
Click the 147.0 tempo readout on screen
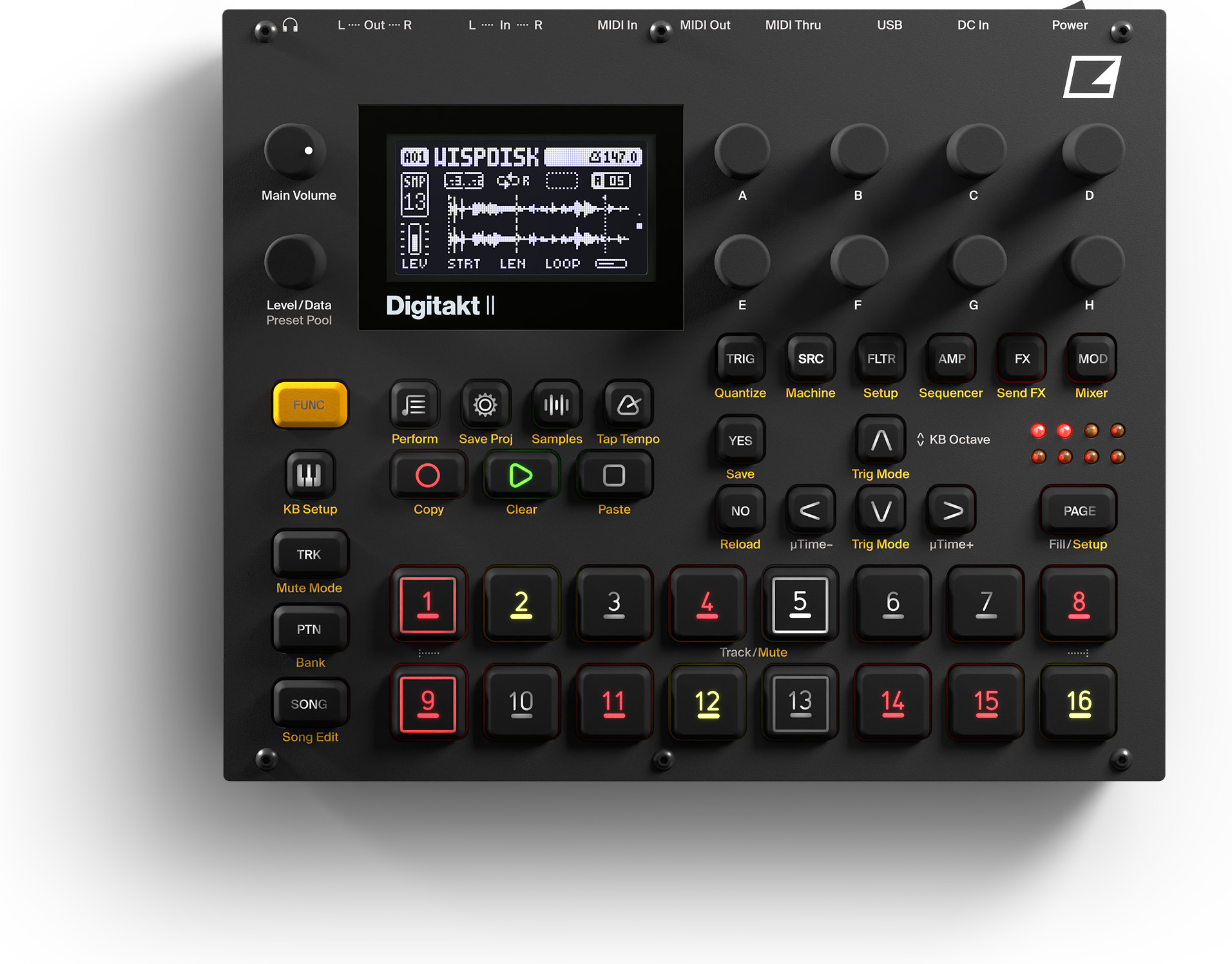pos(615,157)
